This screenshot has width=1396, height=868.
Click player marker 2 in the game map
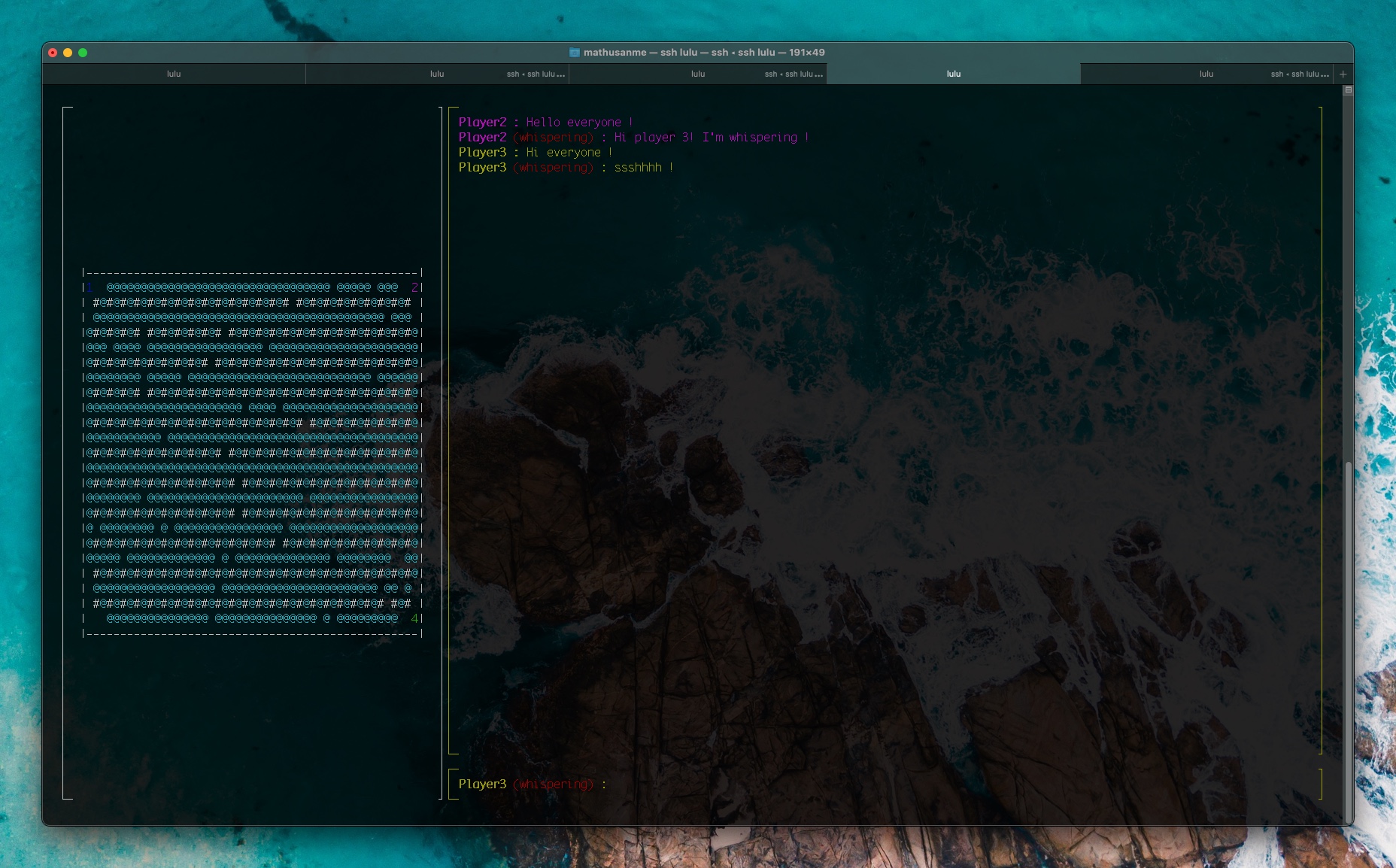pos(414,287)
